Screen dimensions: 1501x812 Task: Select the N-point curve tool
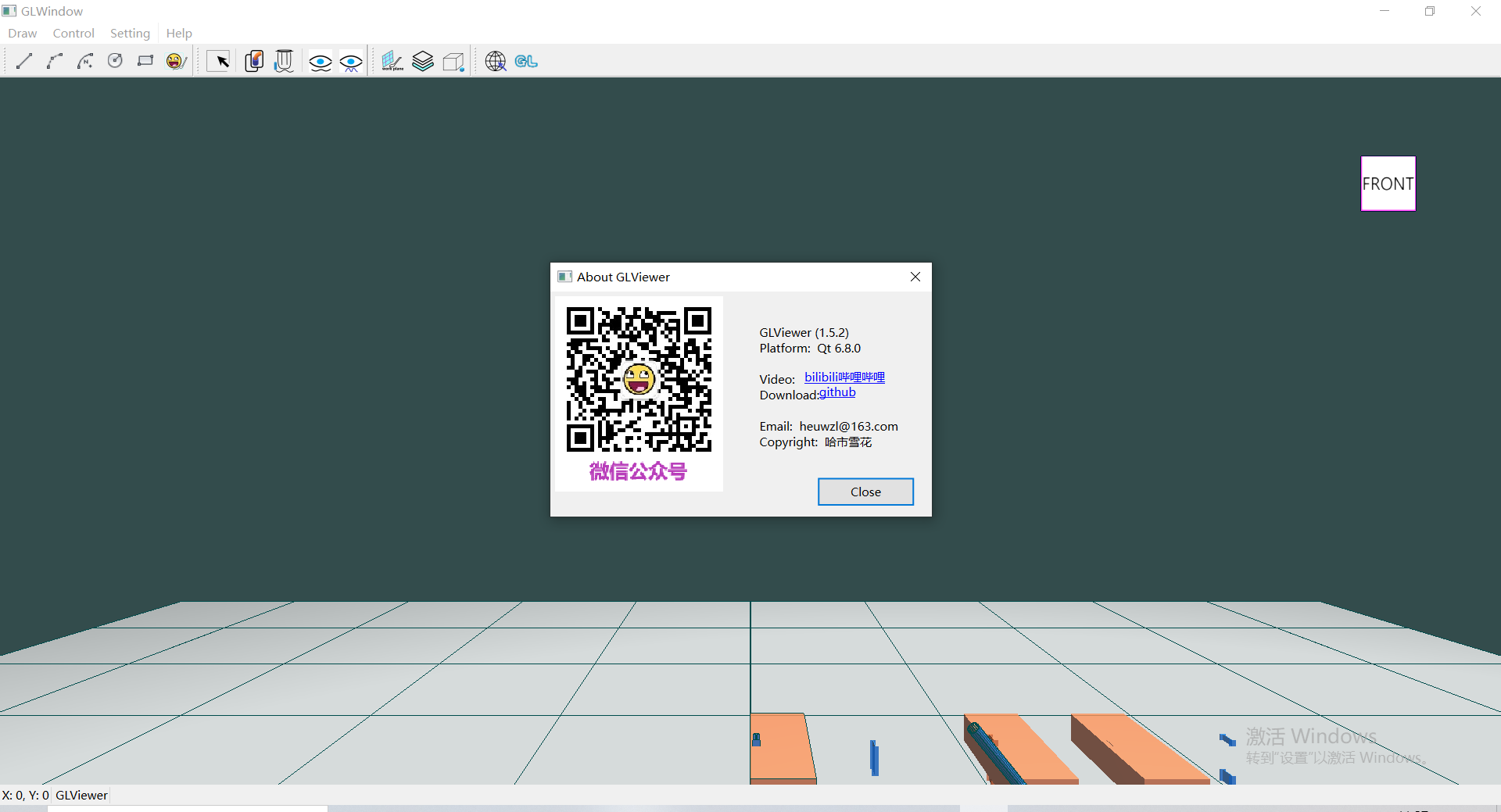tap(85, 61)
